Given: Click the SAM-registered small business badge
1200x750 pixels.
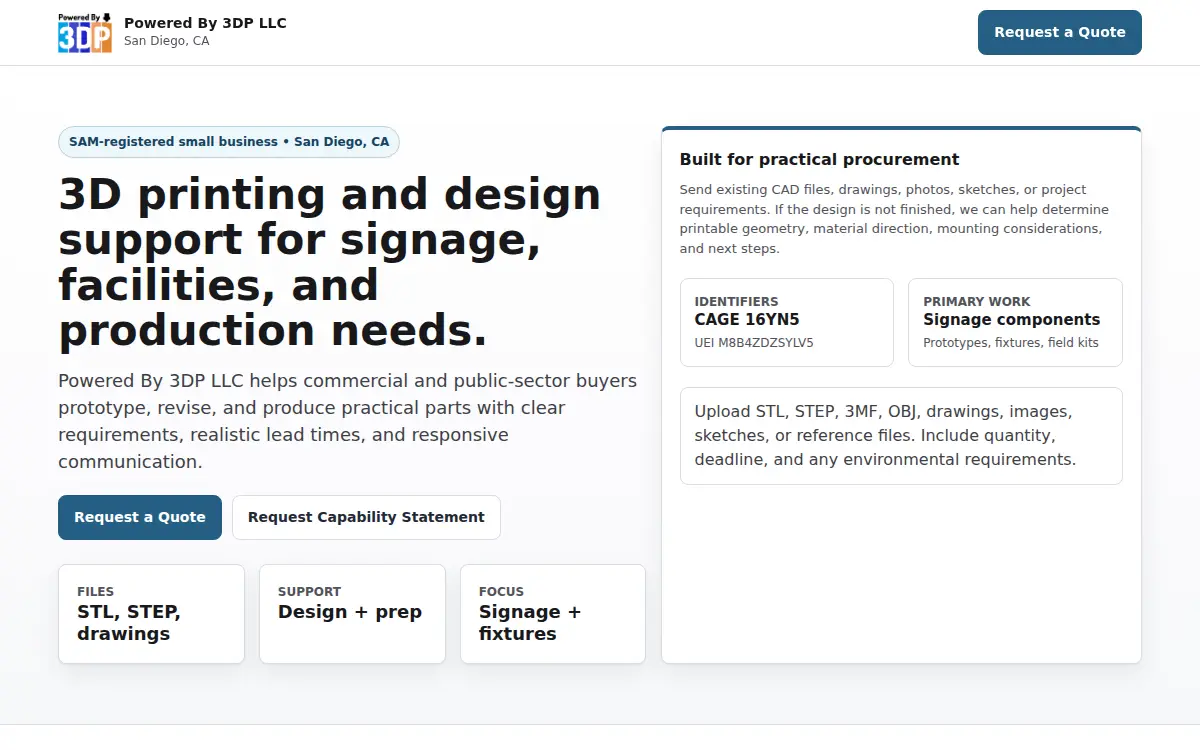Looking at the screenshot, I should [229, 142].
